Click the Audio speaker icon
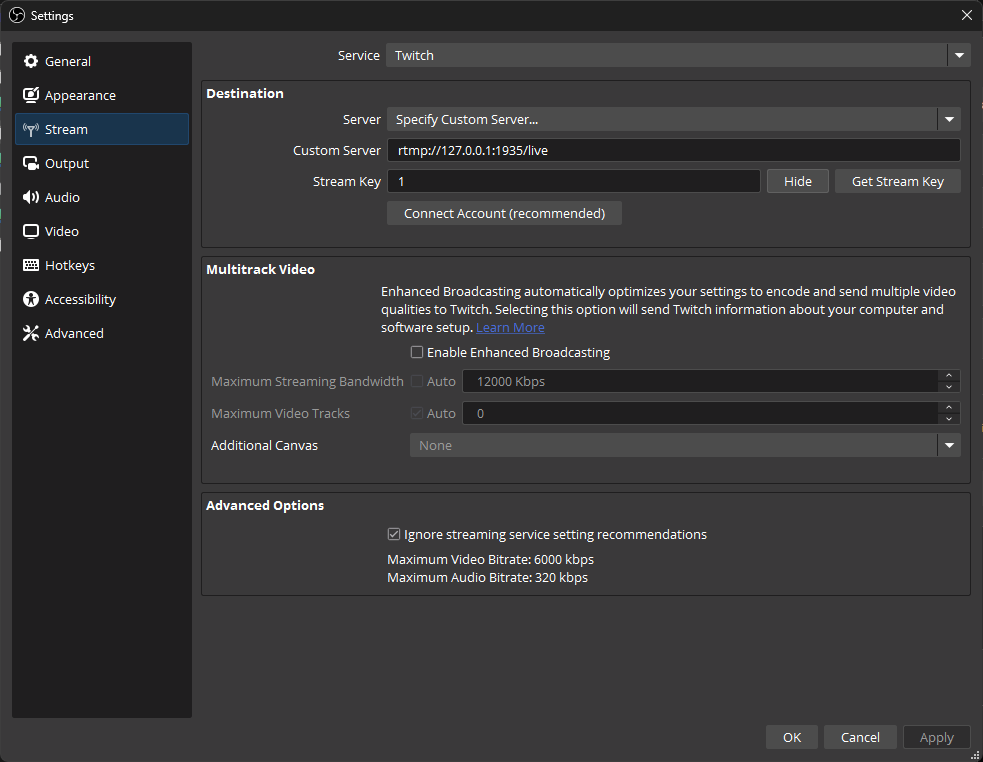 click(x=31, y=197)
